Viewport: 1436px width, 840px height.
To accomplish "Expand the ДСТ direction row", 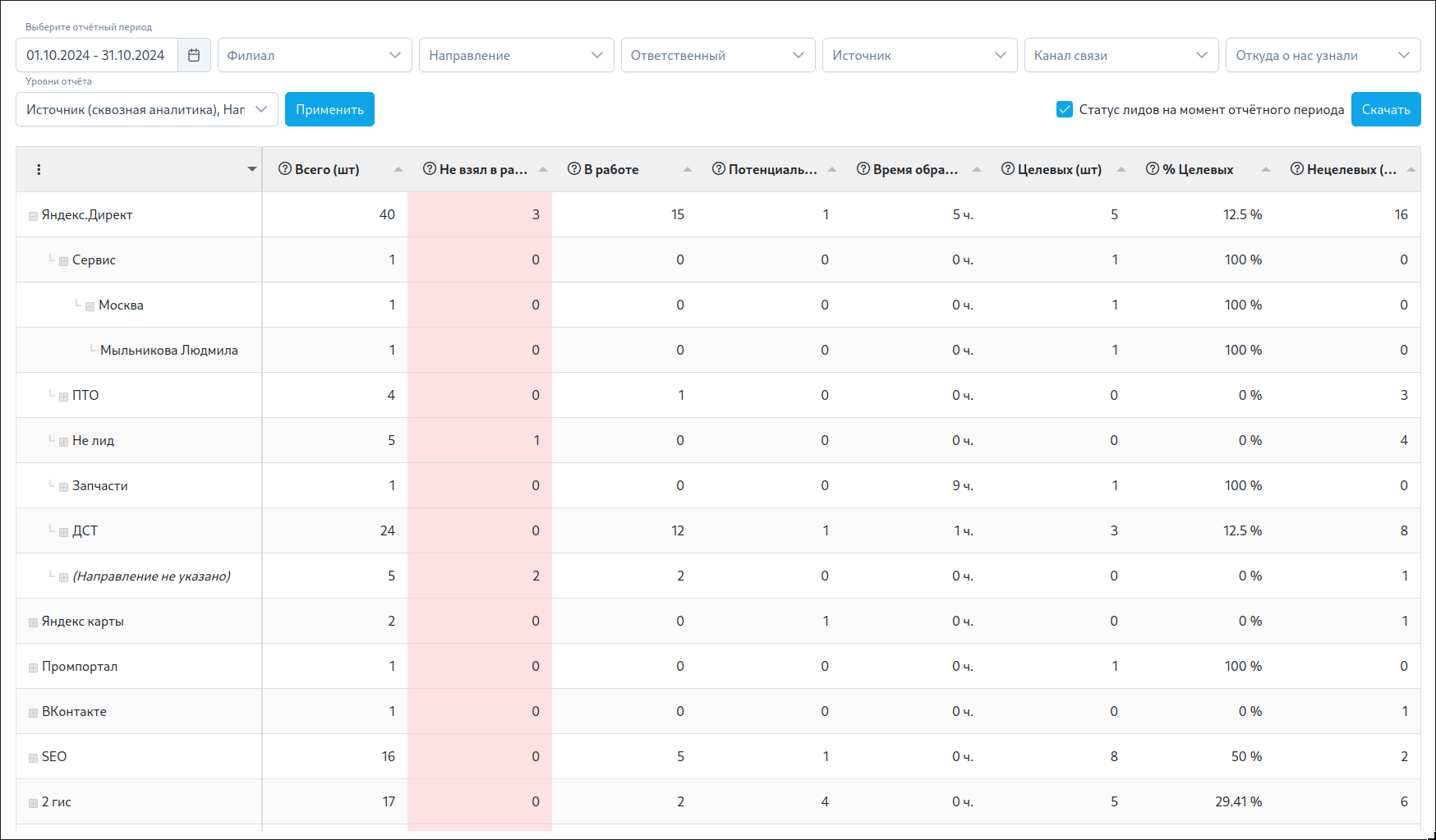I will click(x=63, y=532).
